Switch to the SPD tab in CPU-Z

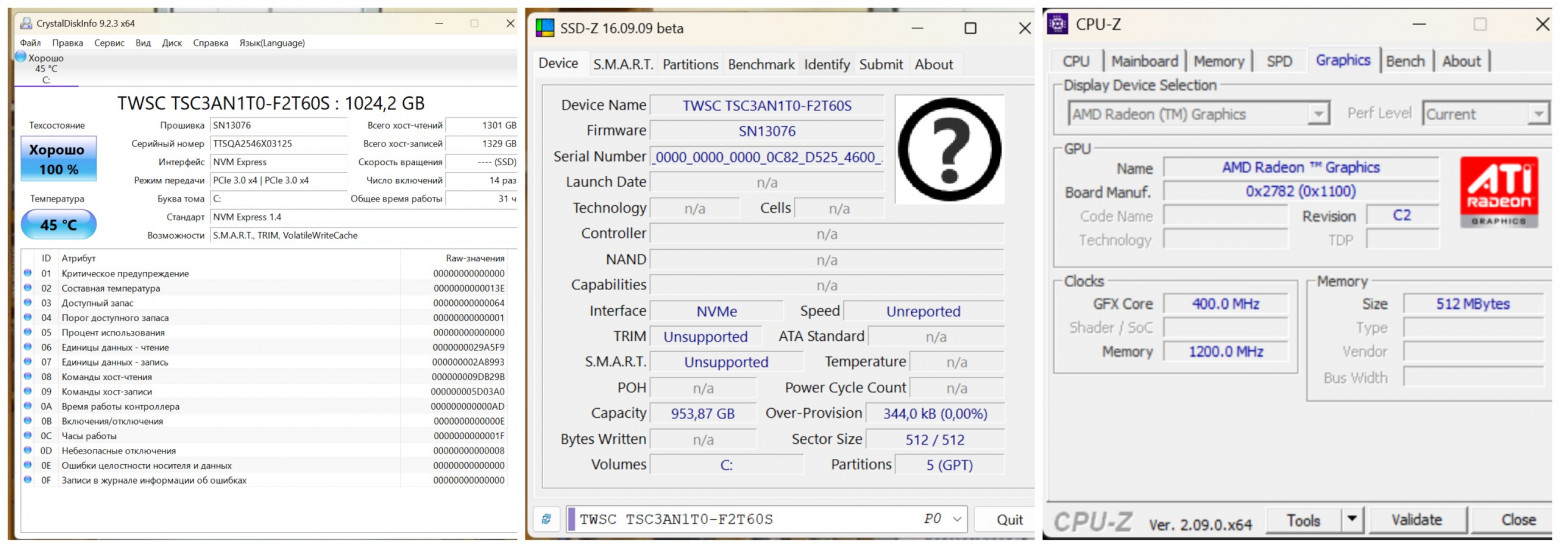1279,61
